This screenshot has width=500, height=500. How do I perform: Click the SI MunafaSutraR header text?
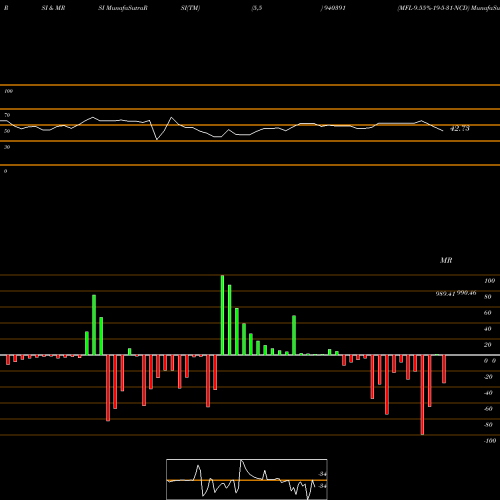coord(123,8)
